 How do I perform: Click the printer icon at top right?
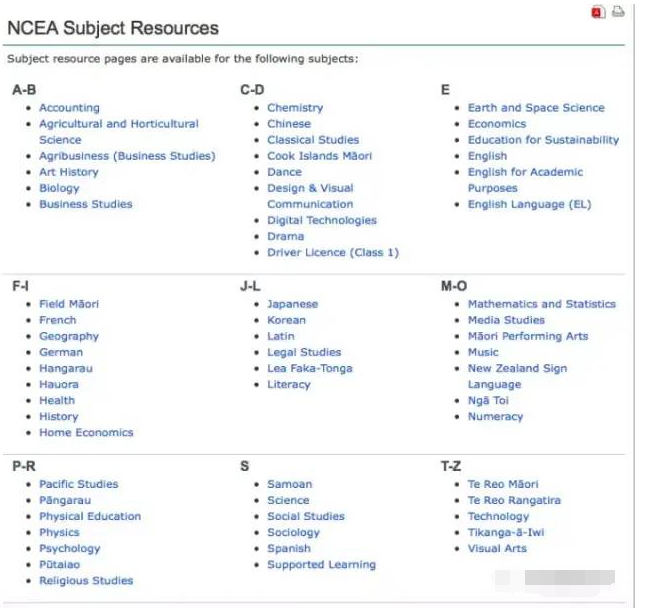(x=618, y=12)
